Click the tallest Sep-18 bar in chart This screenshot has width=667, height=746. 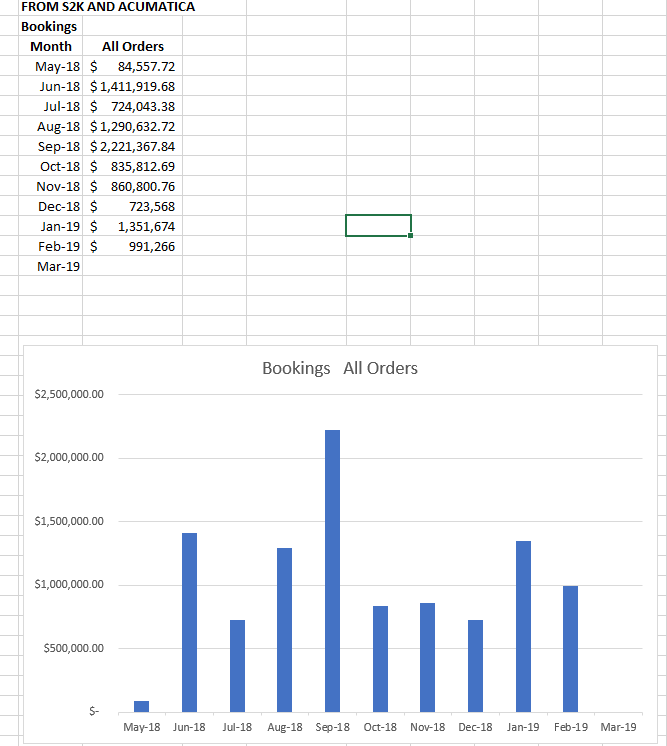point(332,570)
